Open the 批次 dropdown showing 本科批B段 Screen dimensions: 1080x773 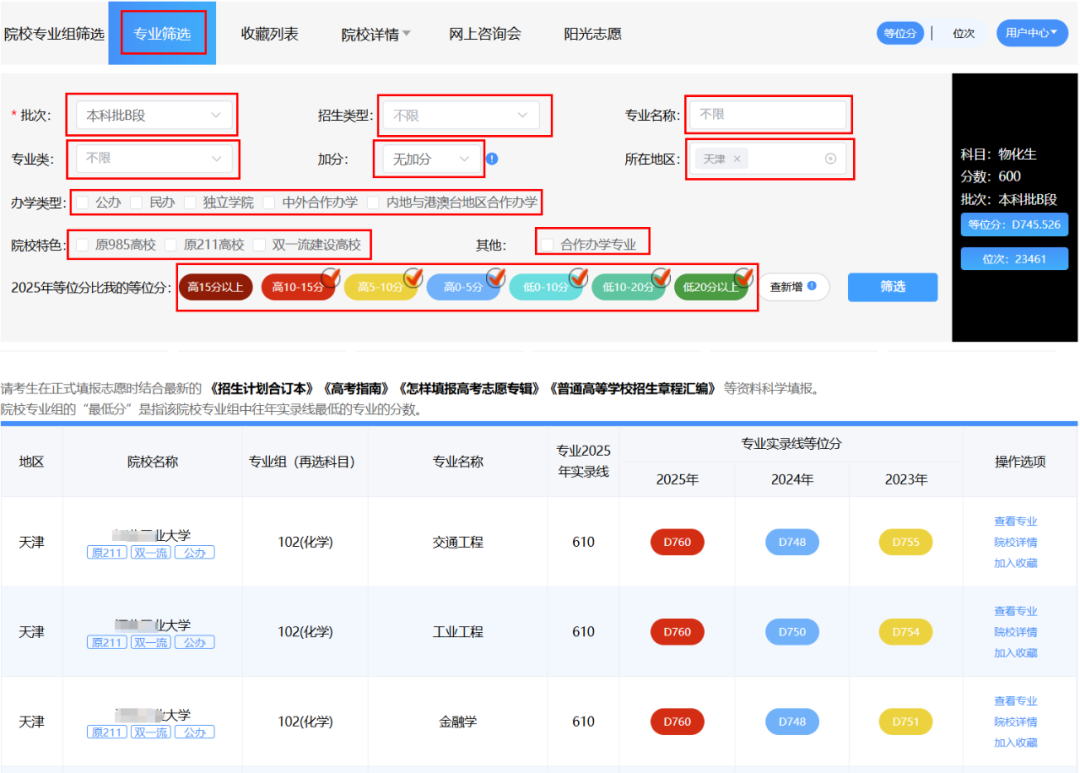click(152, 115)
